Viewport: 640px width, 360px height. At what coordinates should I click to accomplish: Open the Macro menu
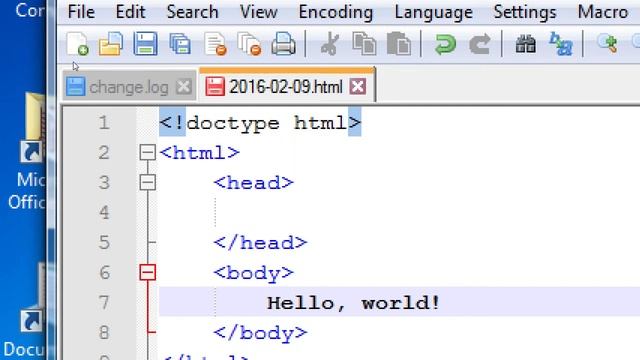(x=603, y=12)
